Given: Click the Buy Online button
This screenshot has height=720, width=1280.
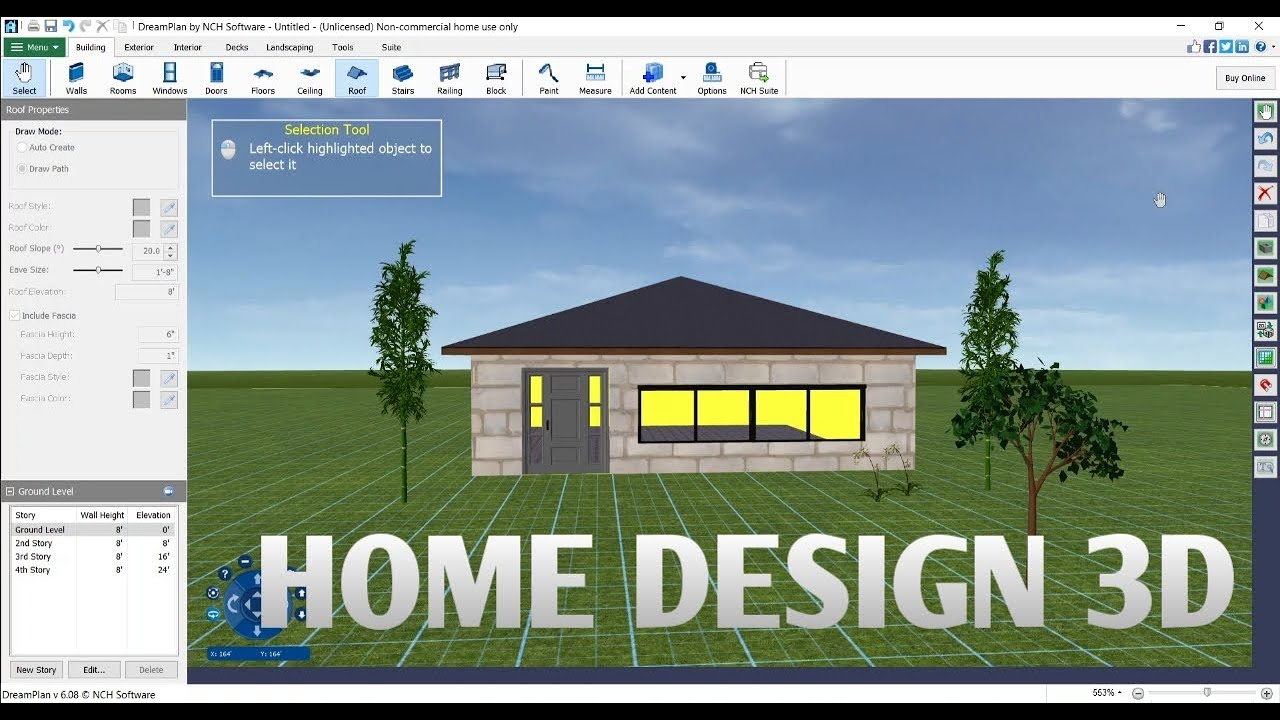Looking at the screenshot, I should [1245, 78].
